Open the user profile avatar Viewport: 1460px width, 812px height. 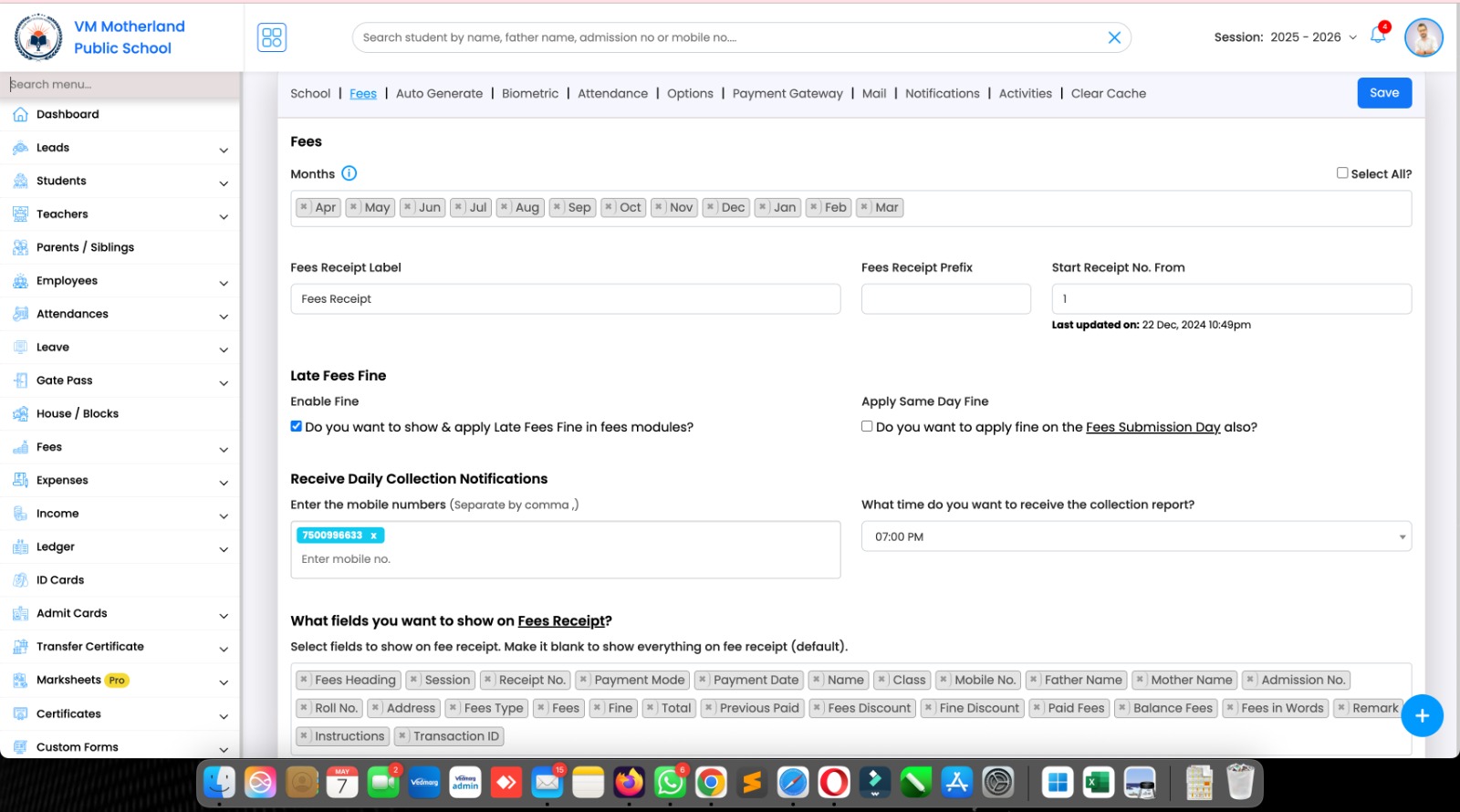1423,37
